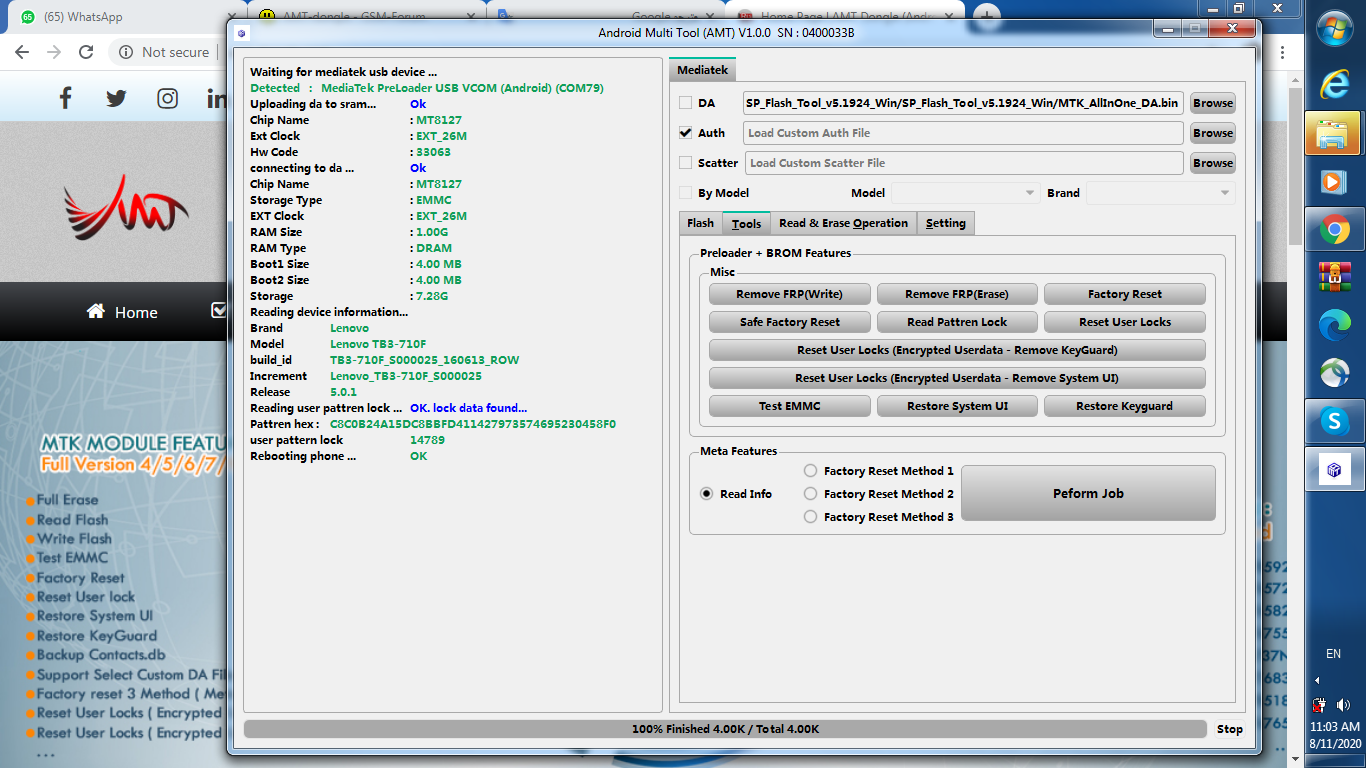Open the Twitter icon on the webpage
This screenshot has height=768, width=1366.
coord(116,98)
